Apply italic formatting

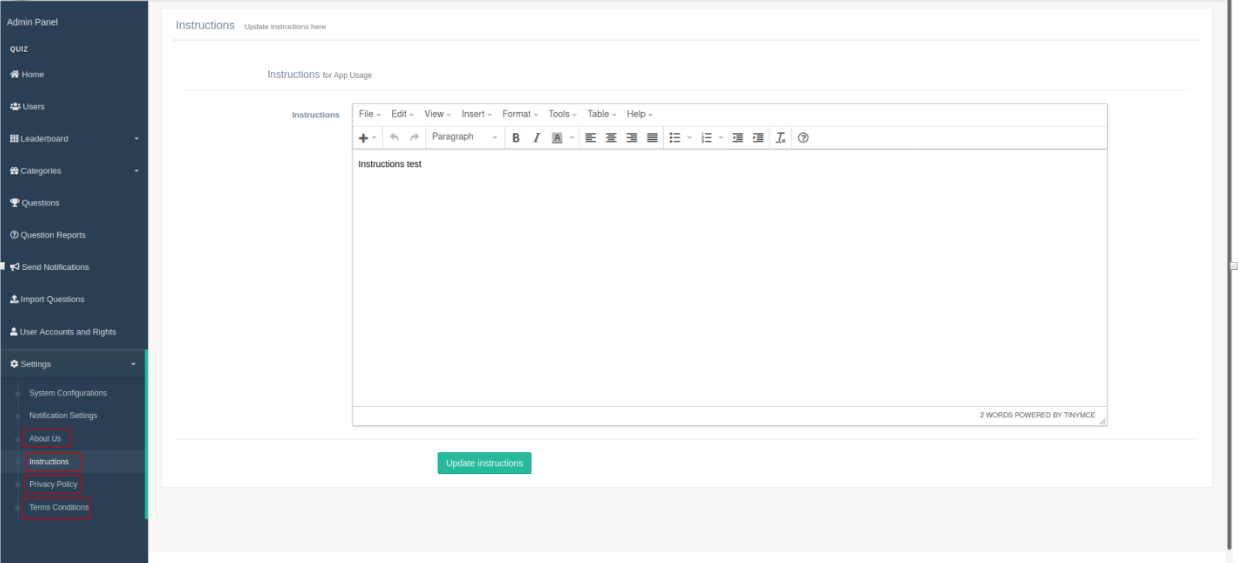point(537,138)
